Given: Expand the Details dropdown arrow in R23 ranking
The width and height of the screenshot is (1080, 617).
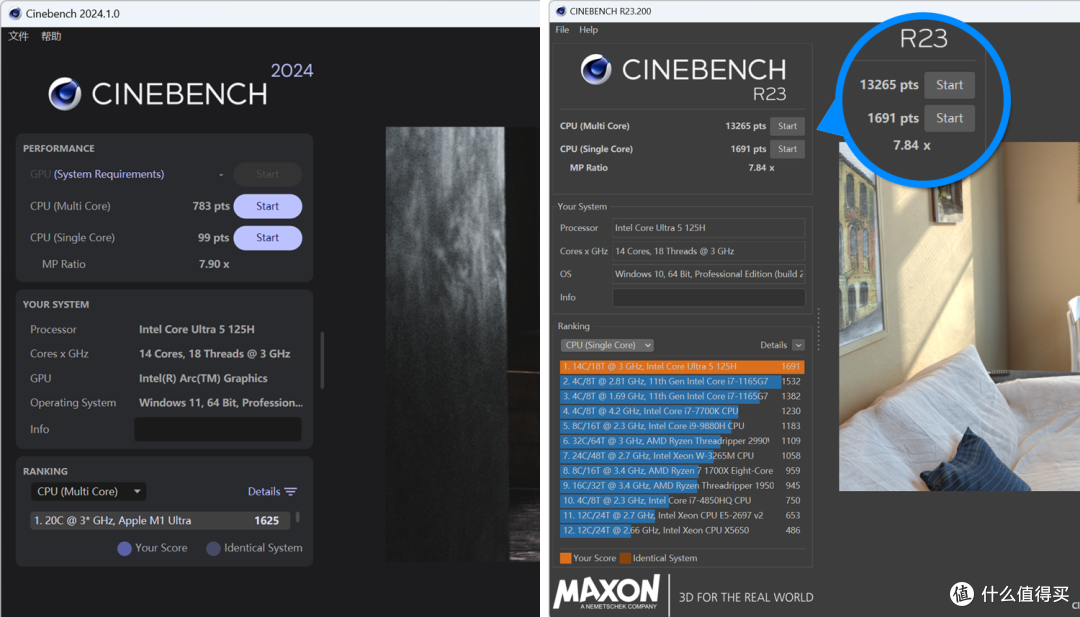Looking at the screenshot, I should click(x=798, y=345).
